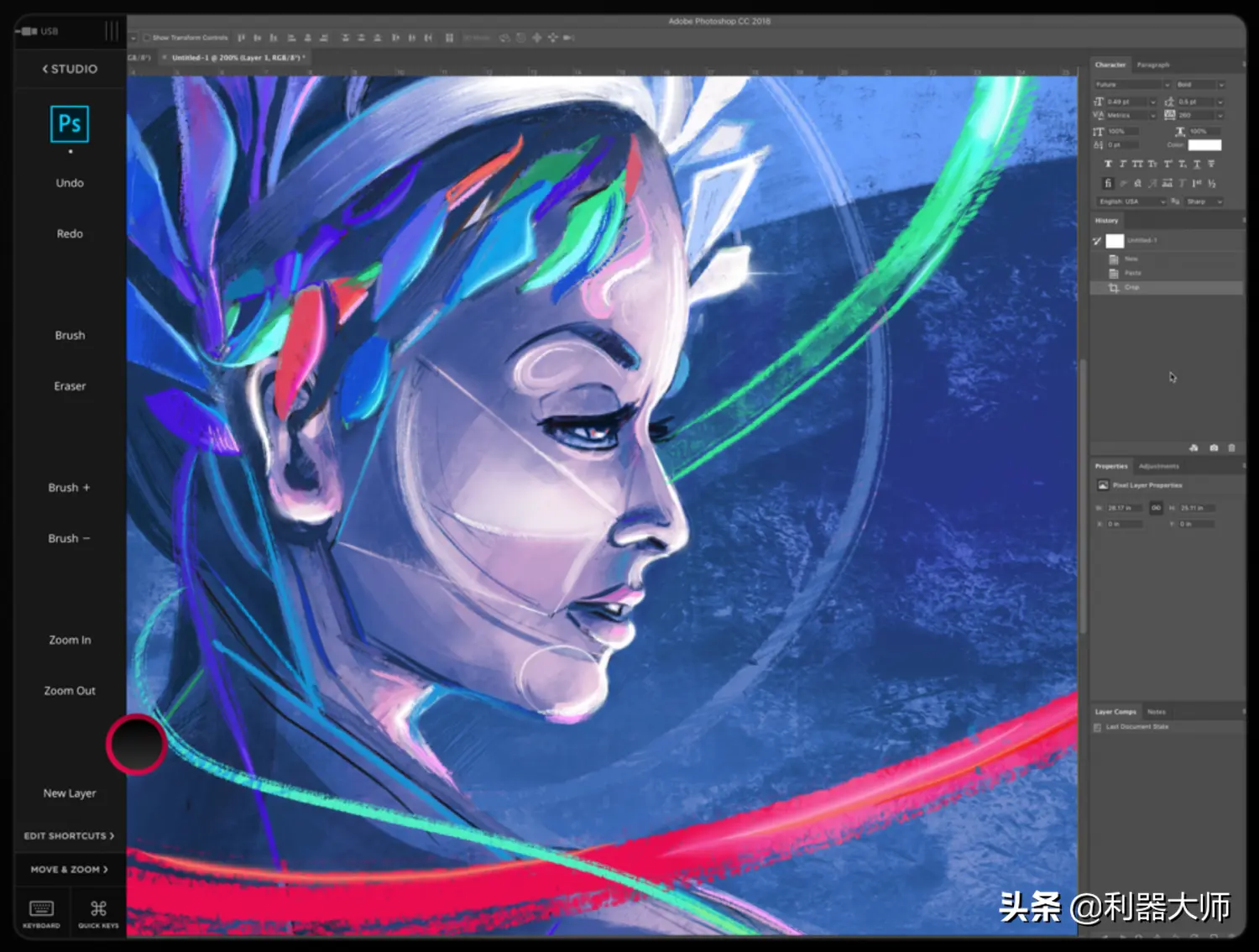Toggle Small Caps style
Image resolution: width=1259 pixels, height=952 pixels.
pos(1152,165)
